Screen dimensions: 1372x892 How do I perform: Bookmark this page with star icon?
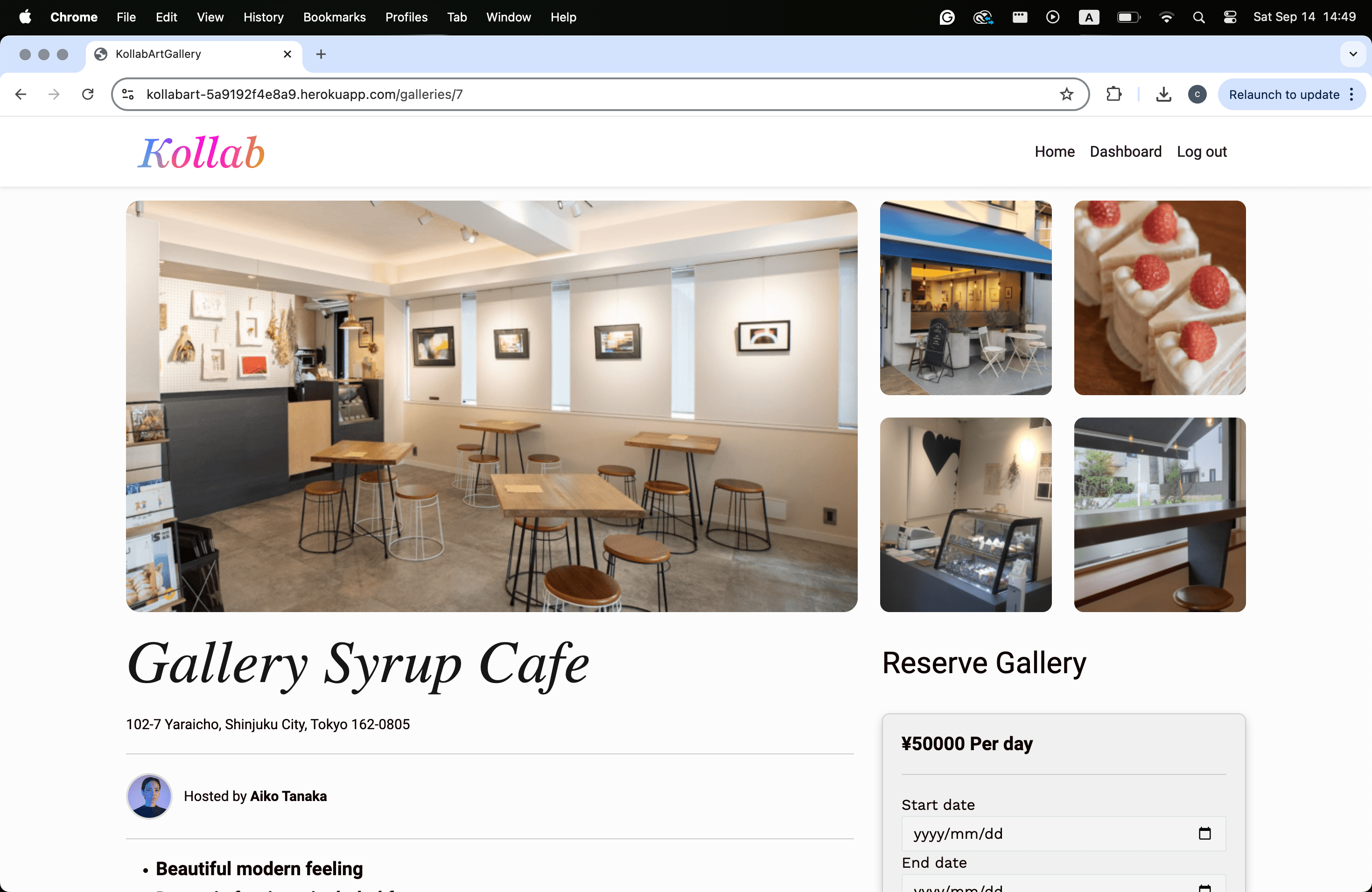pos(1066,94)
